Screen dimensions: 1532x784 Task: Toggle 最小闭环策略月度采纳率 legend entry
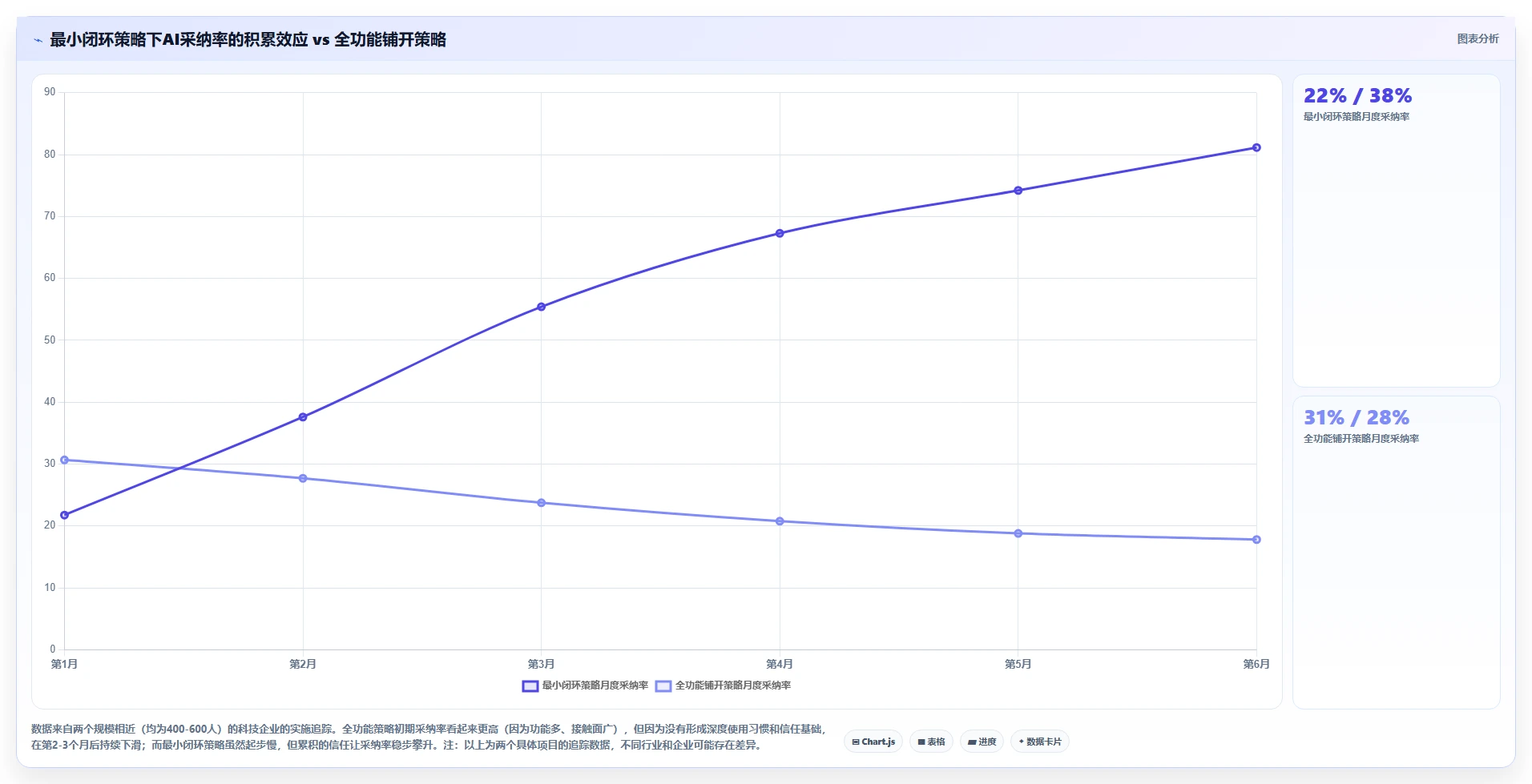585,685
